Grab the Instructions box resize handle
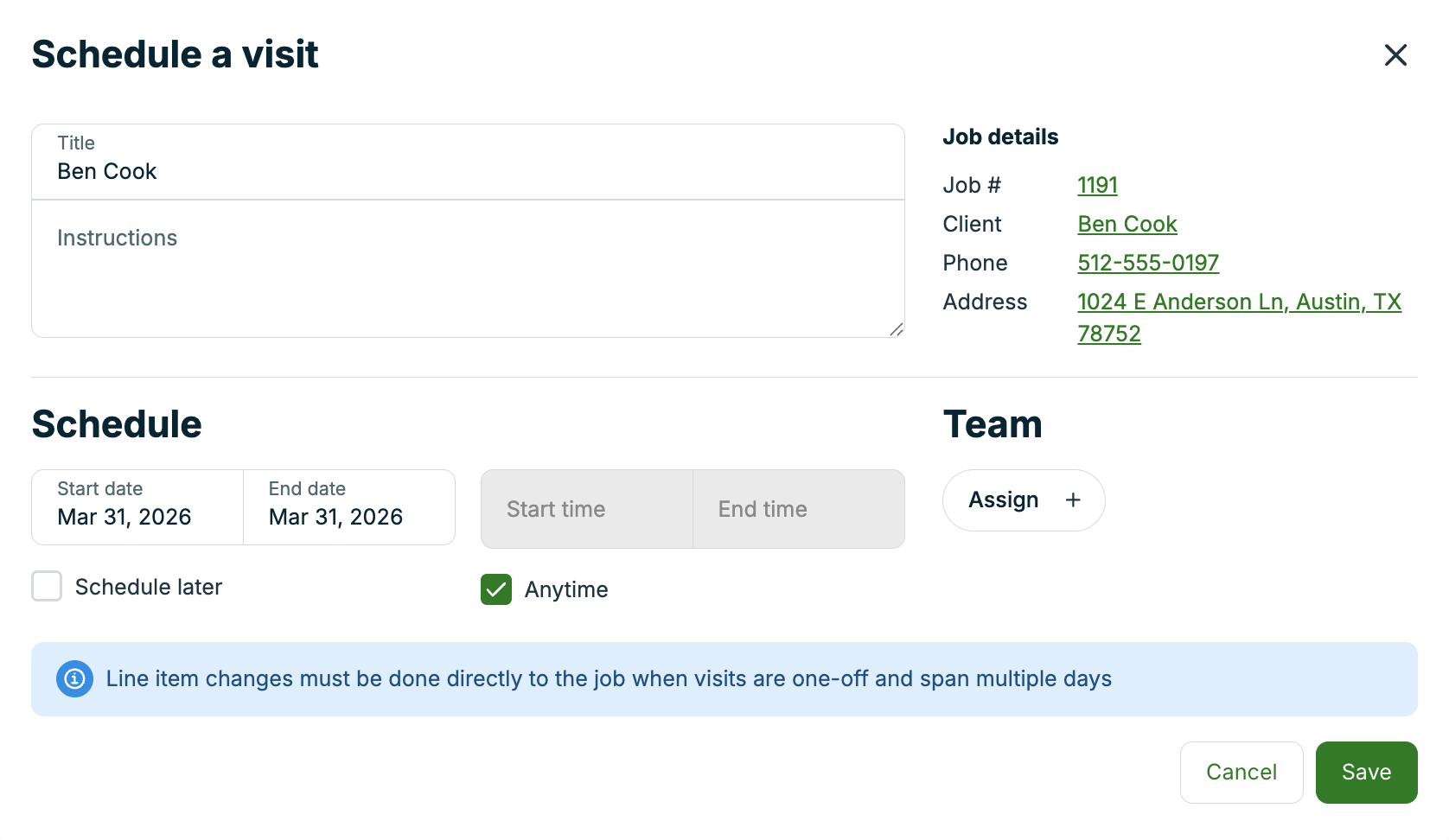Viewport: 1449px width, 840px height. pyautogui.click(x=897, y=329)
